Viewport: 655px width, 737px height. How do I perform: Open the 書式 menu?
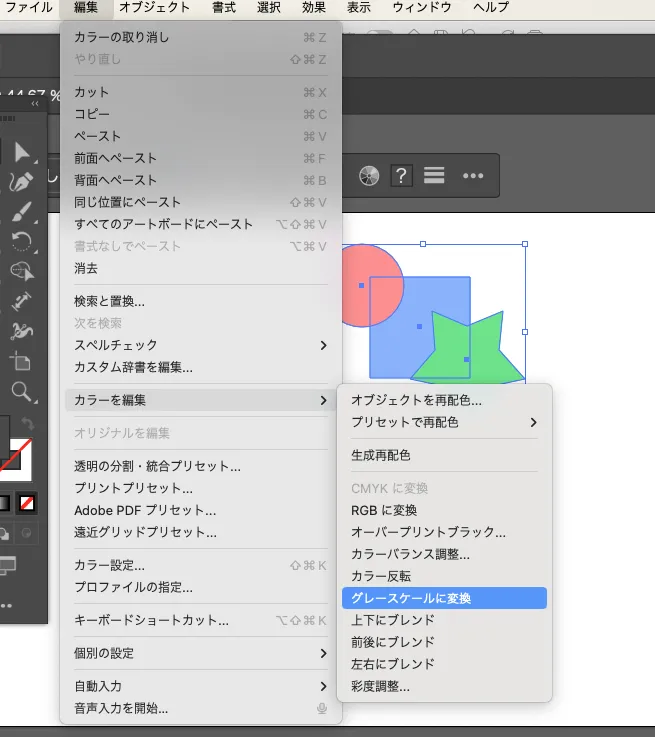point(224,7)
